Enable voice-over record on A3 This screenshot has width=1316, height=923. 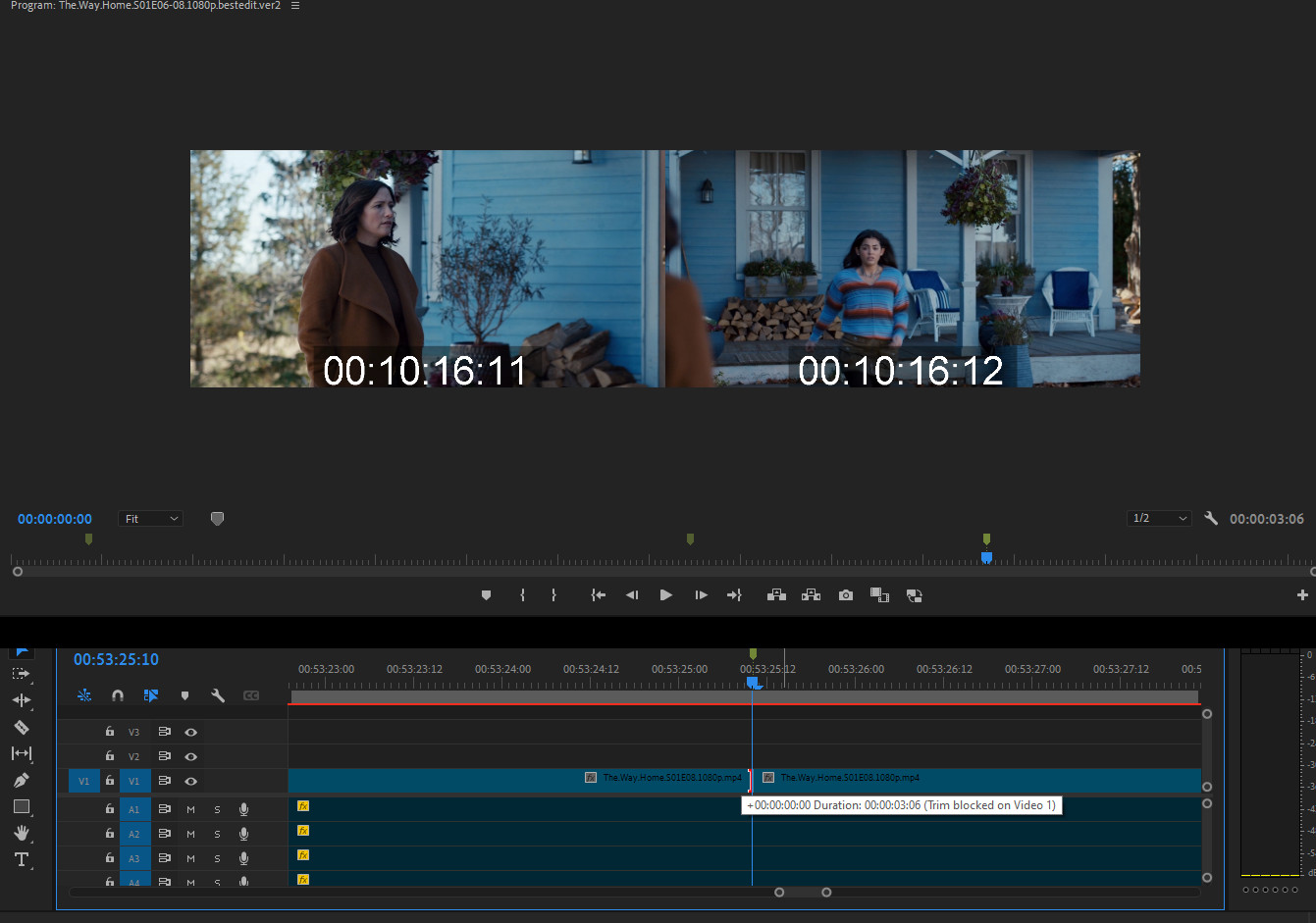[243, 858]
